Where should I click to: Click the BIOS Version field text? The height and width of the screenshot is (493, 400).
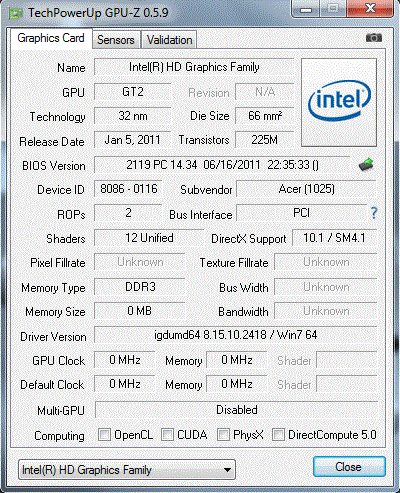[x=222, y=165]
